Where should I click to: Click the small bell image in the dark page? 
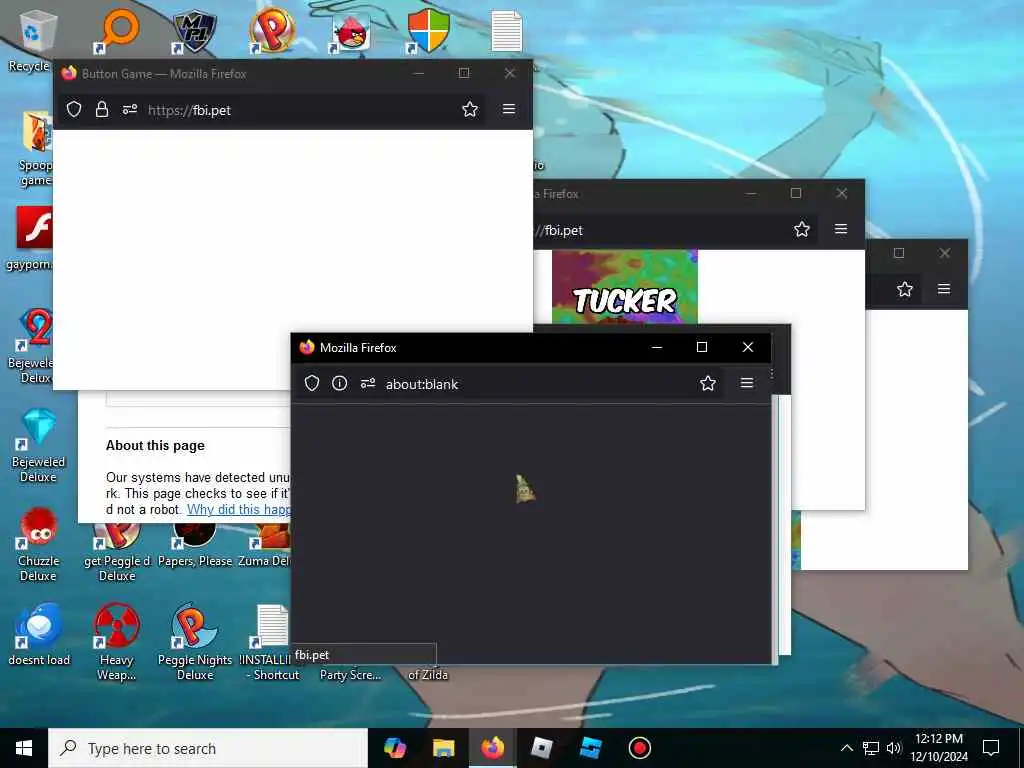tap(525, 489)
